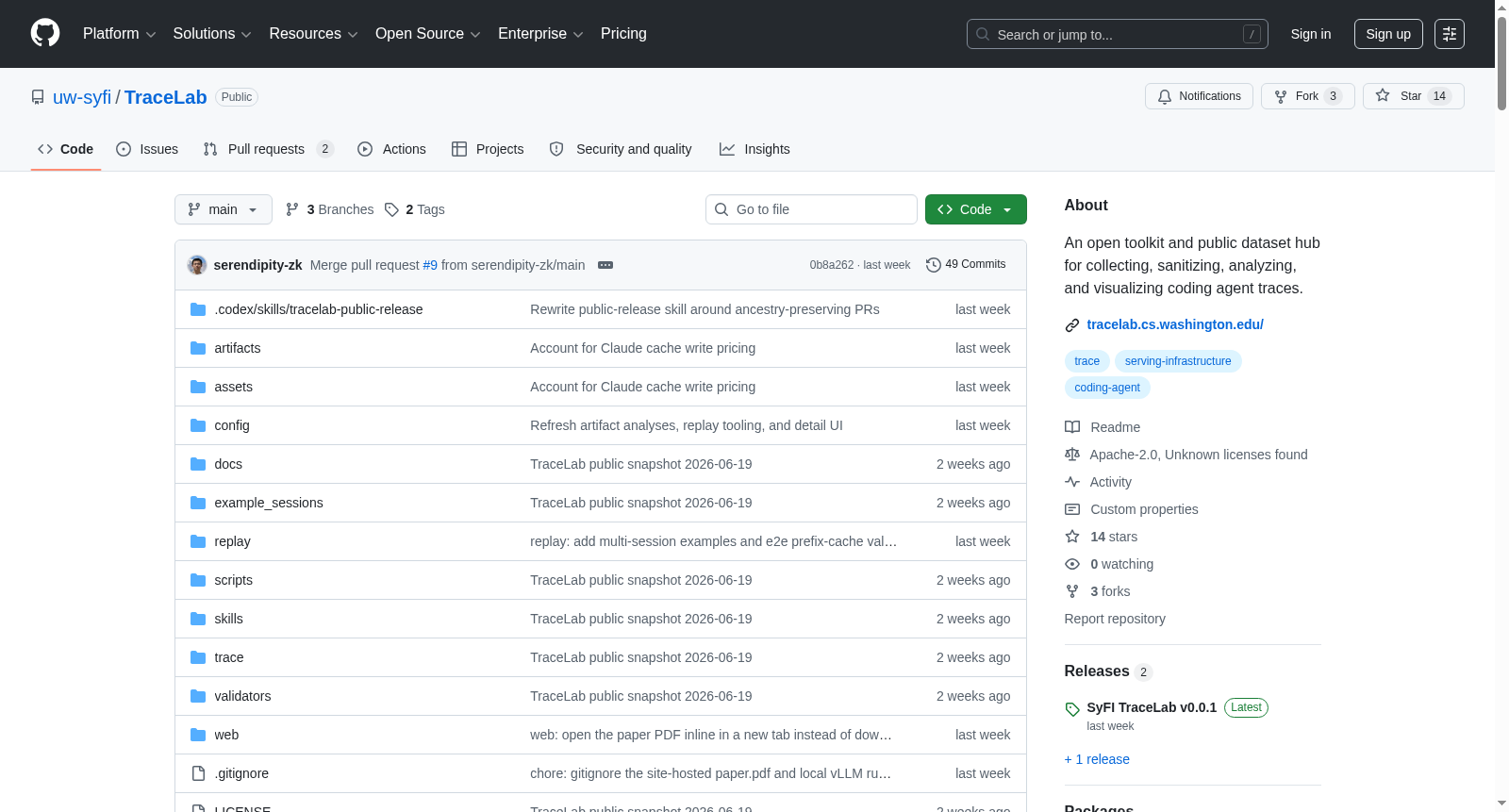Expand the Open Source menu
1509x812 pixels.
point(428,34)
